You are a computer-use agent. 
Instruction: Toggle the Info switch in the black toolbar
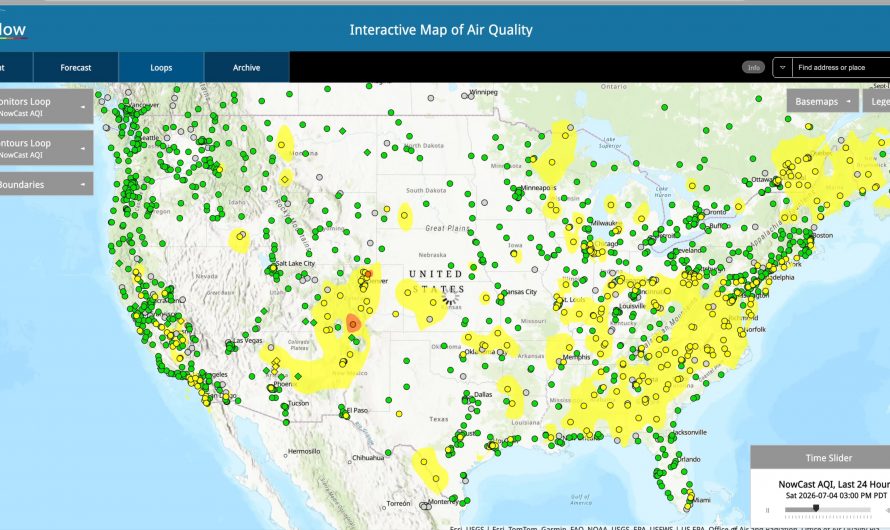pyautogui.click(x=753, y=68)
